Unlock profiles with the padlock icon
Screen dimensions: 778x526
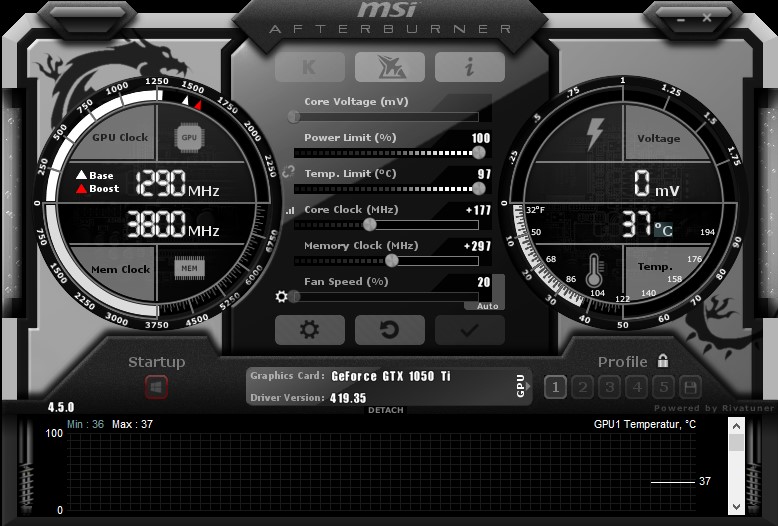(663, 360)
